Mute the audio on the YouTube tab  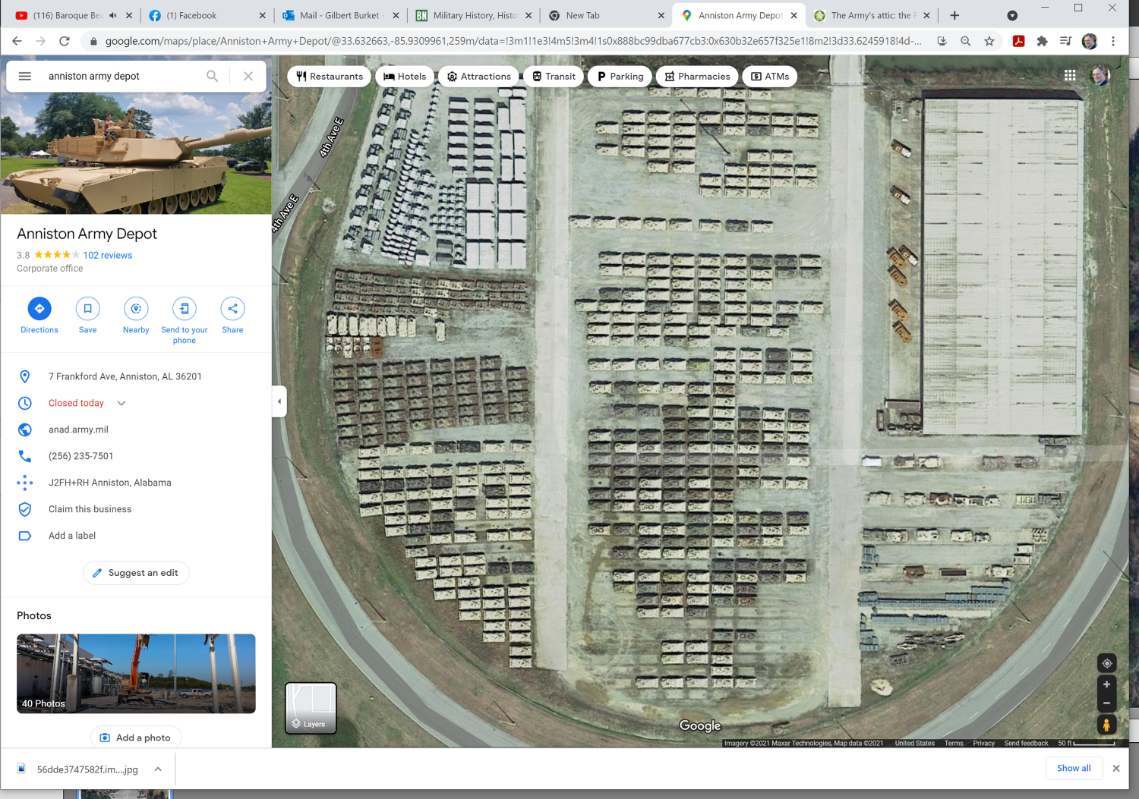coord(113,15)
